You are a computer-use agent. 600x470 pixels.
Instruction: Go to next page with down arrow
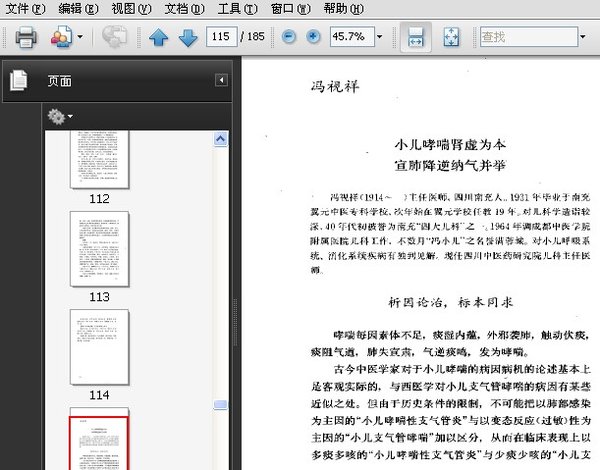click(x=187, y=38)
